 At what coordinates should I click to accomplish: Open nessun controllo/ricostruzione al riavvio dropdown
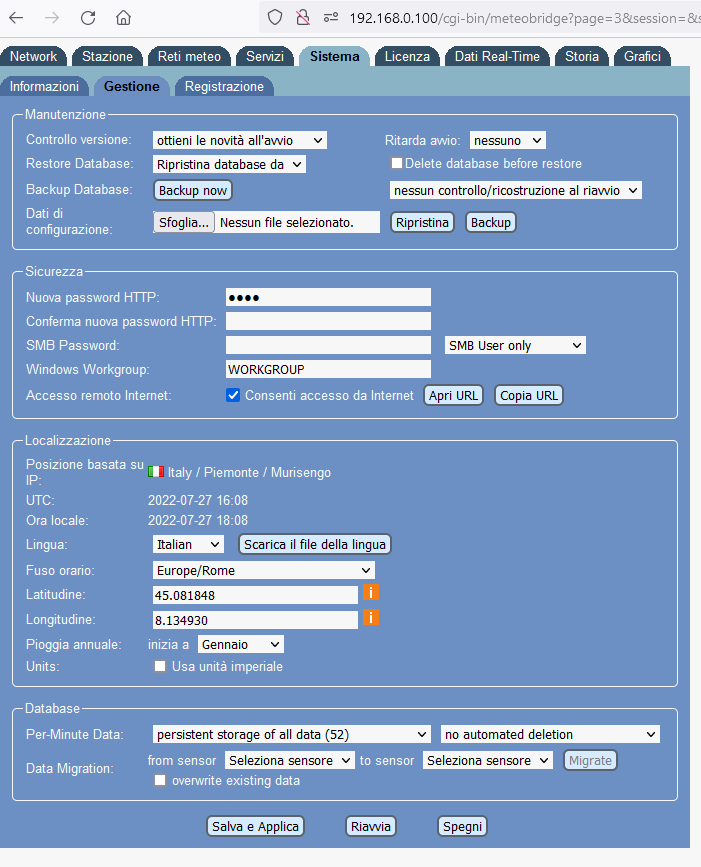pyautogui.click(x=515, y=190)
